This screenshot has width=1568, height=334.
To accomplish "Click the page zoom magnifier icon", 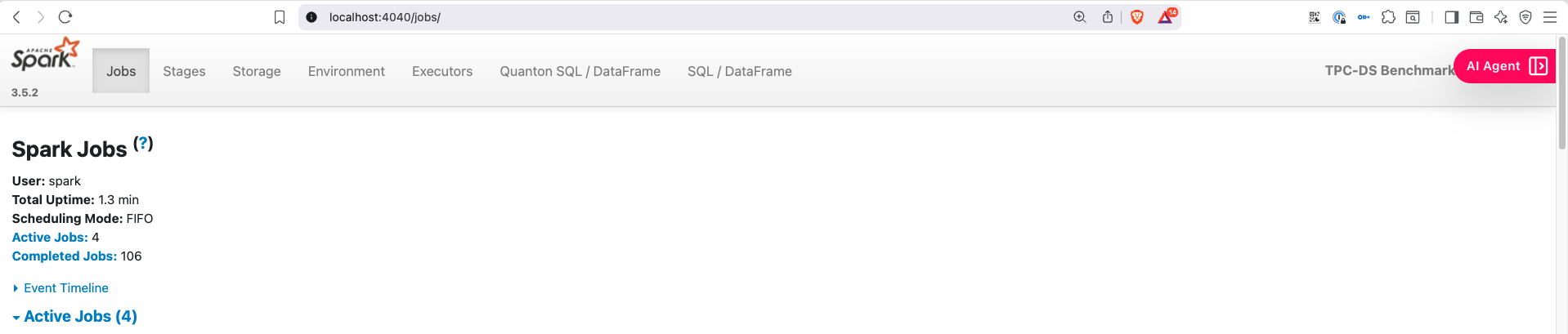I will click(x=1080, y=17).
